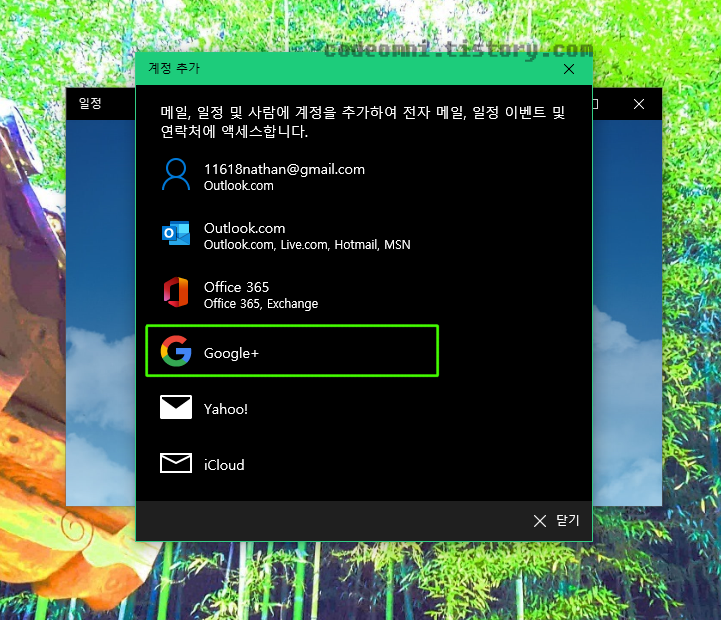This screenshot has height=620, width=721.
Task: Select the iCloud account label
Action: coord(224,465)
